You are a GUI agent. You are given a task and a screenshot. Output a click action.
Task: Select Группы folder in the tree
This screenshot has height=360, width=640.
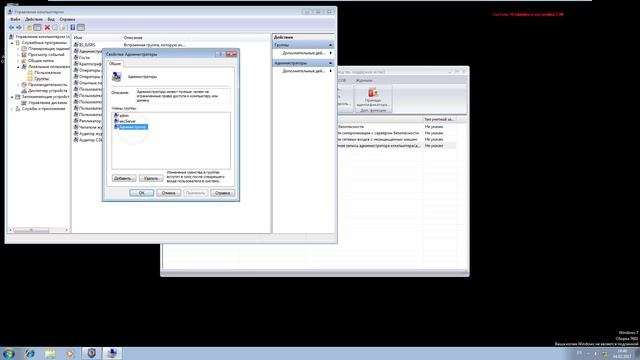[x=42, y=79]
